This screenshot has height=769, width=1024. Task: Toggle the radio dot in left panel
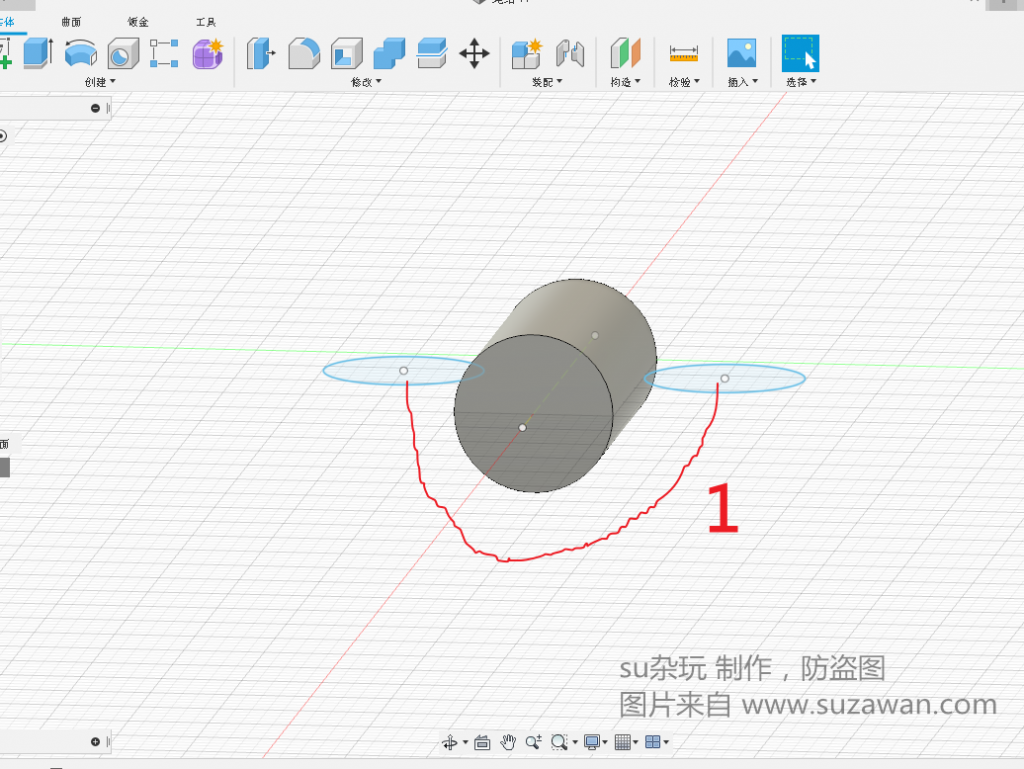3,136
